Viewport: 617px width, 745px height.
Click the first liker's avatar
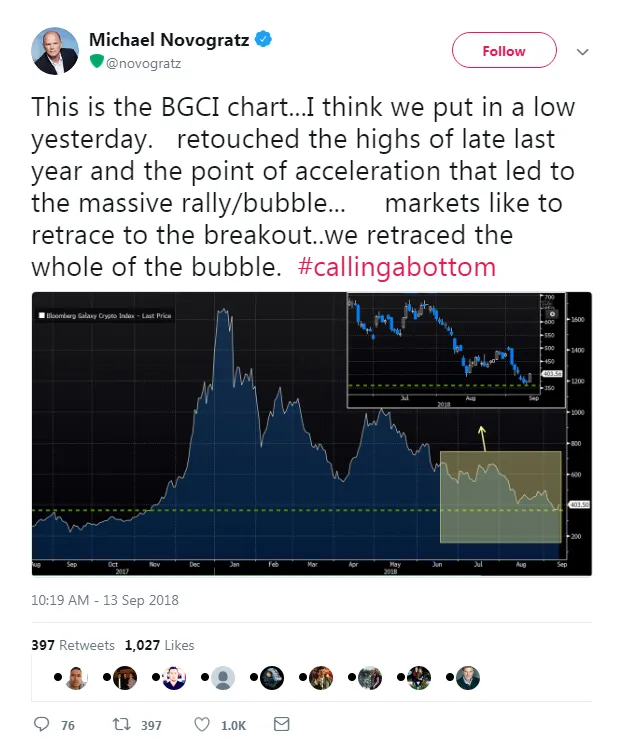pyautogui.click(x=76, y=678)
